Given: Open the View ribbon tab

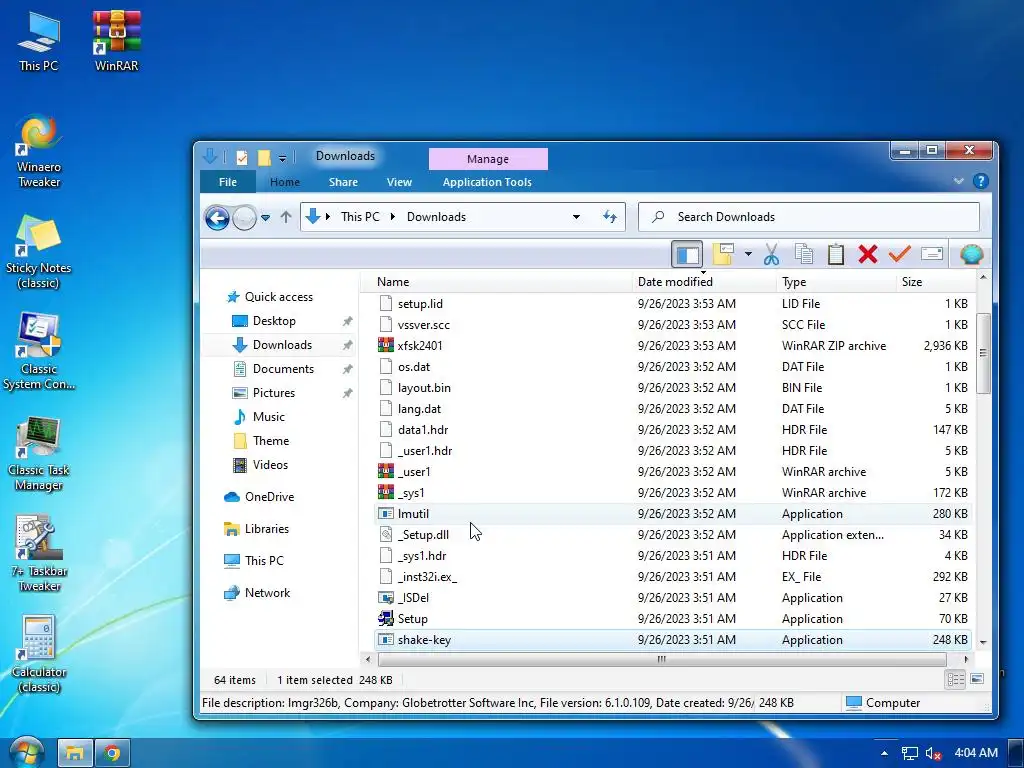Looking at the screenshot, I should pyautogui.click(x=399, y=182).
